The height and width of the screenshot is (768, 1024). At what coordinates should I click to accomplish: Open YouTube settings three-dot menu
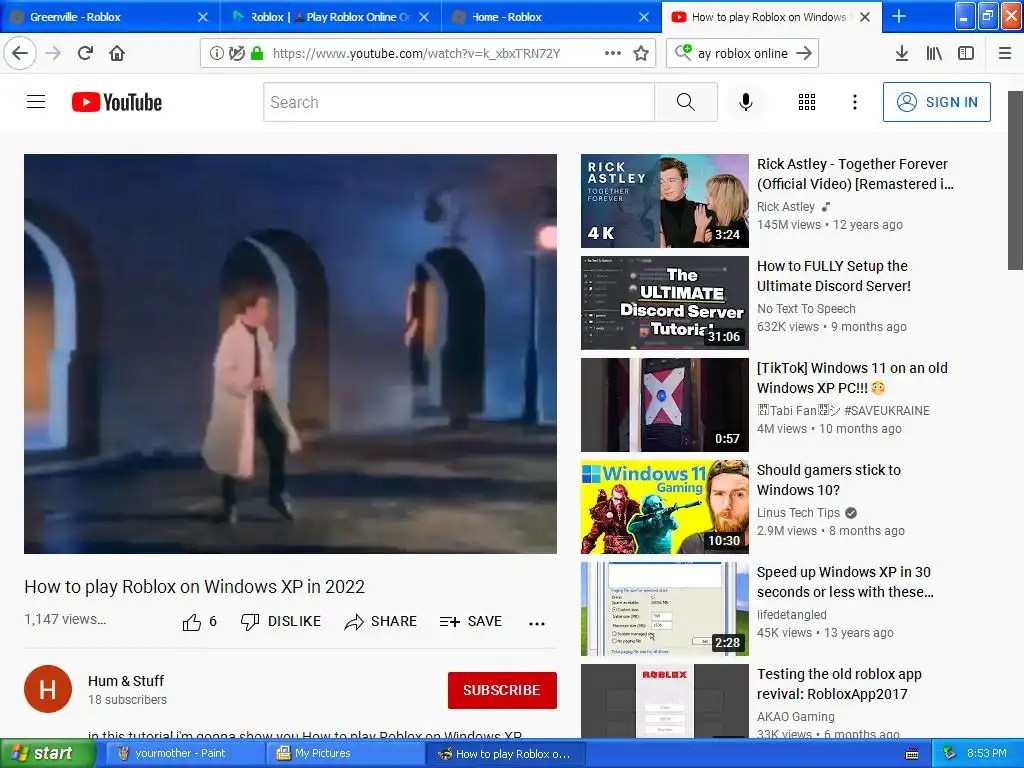(854, 102)
